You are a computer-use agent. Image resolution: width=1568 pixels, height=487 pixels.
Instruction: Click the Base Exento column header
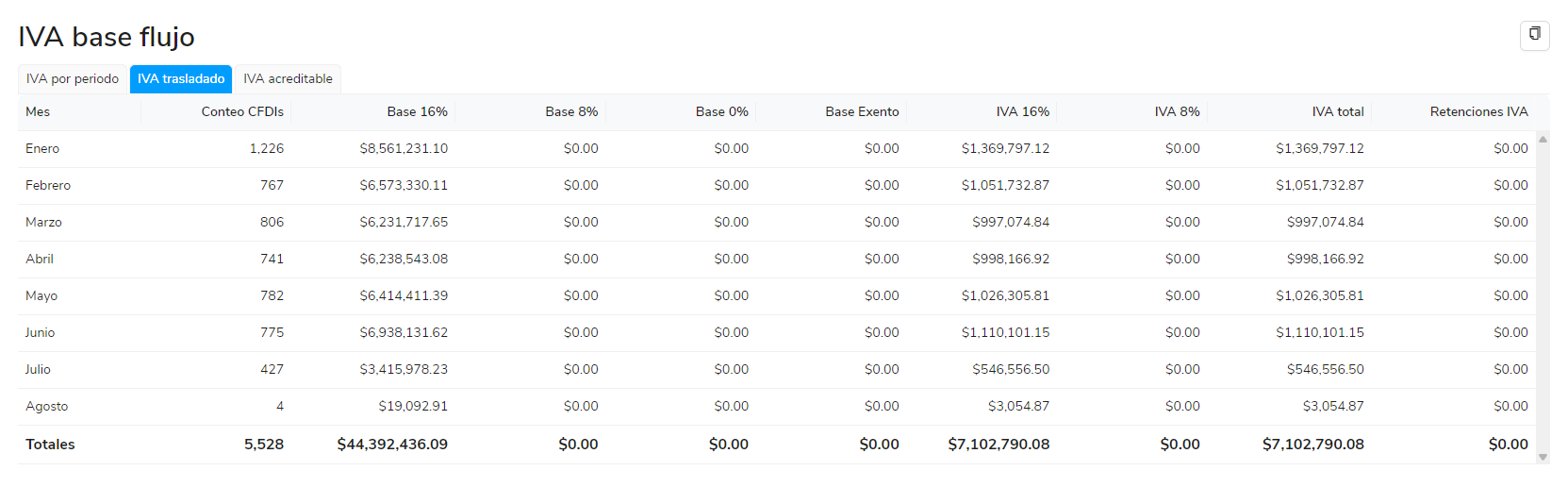click(862, 111)
